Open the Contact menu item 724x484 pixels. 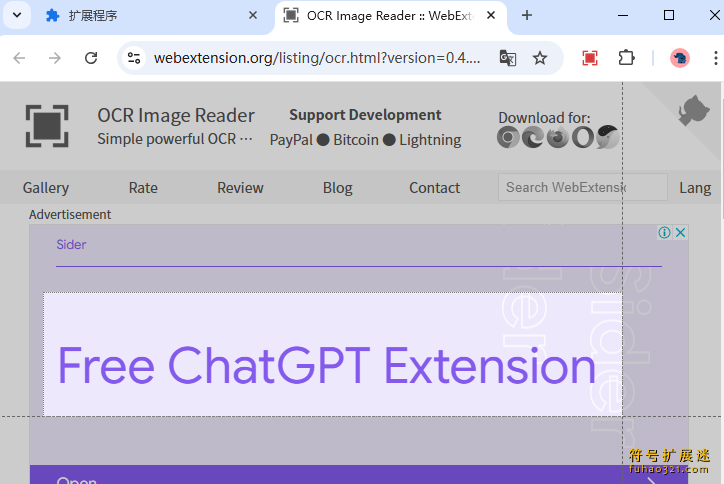point(434,188)
